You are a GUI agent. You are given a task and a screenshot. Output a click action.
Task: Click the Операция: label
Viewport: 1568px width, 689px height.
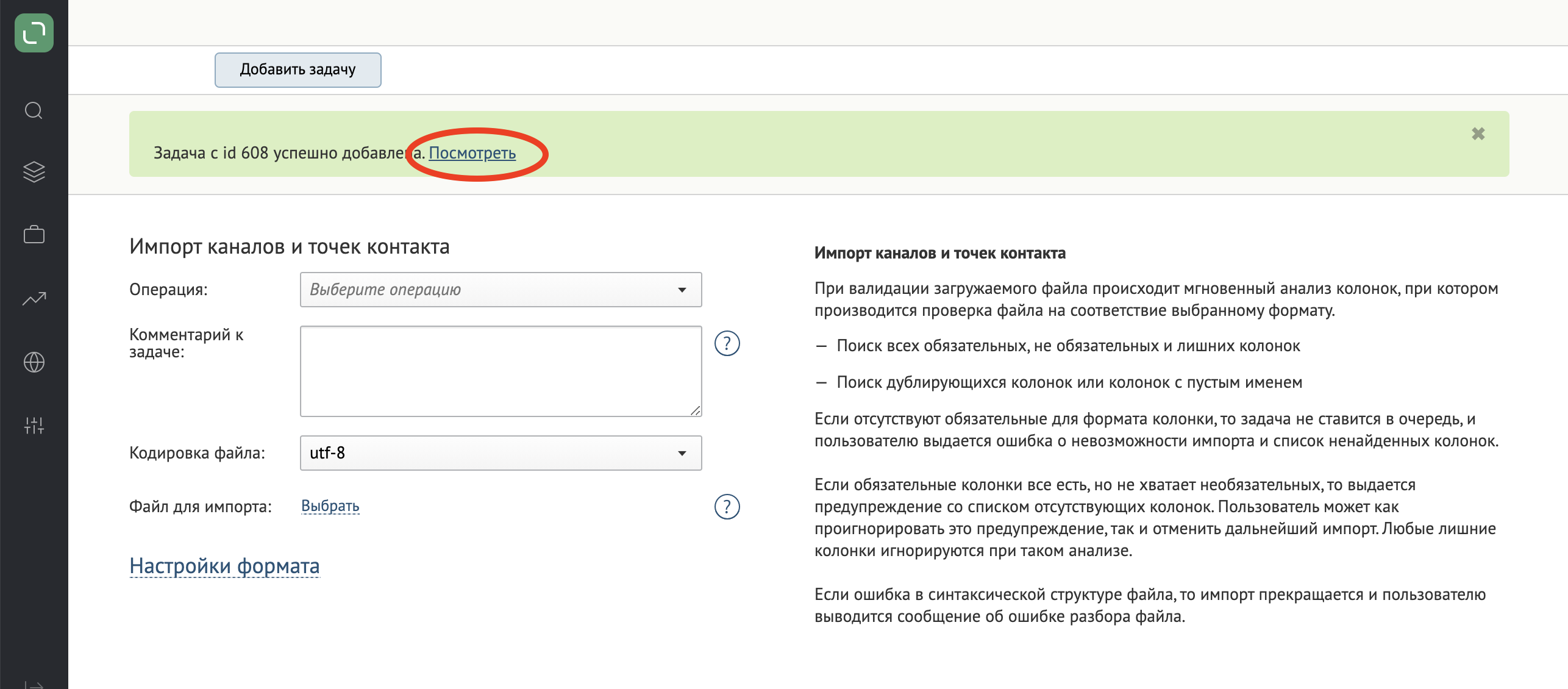pyautogui.click(x=168, y=289)
